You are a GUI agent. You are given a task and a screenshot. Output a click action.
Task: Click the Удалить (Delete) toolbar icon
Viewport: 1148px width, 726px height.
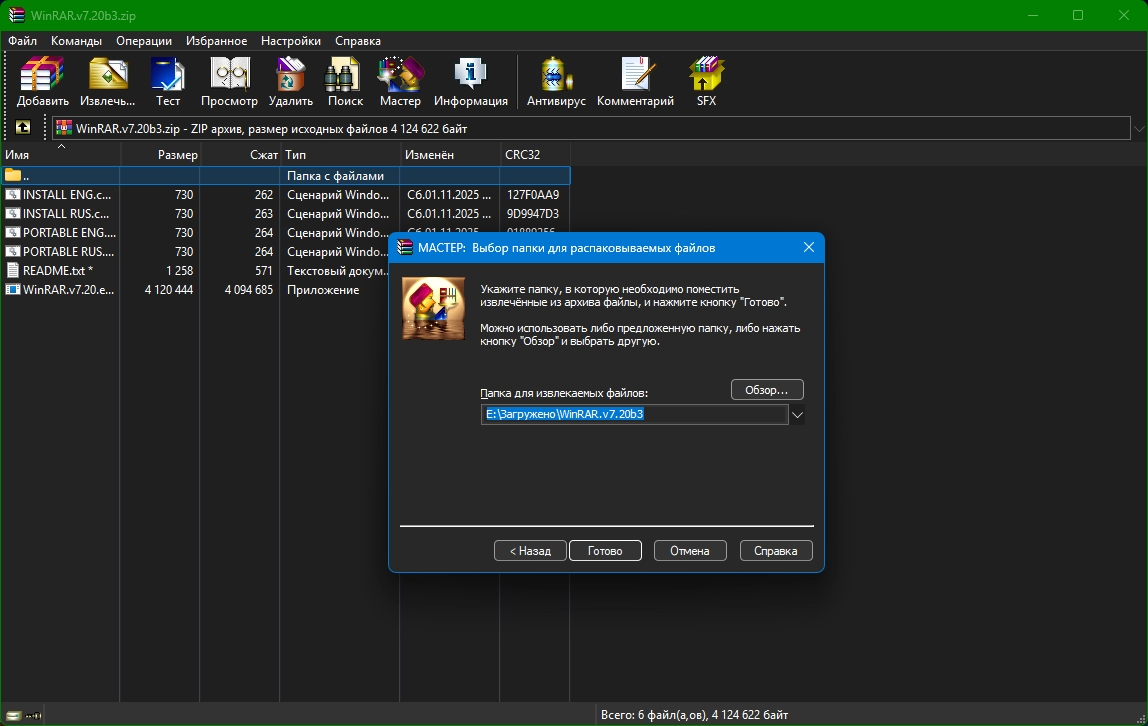tap(290, 81)
